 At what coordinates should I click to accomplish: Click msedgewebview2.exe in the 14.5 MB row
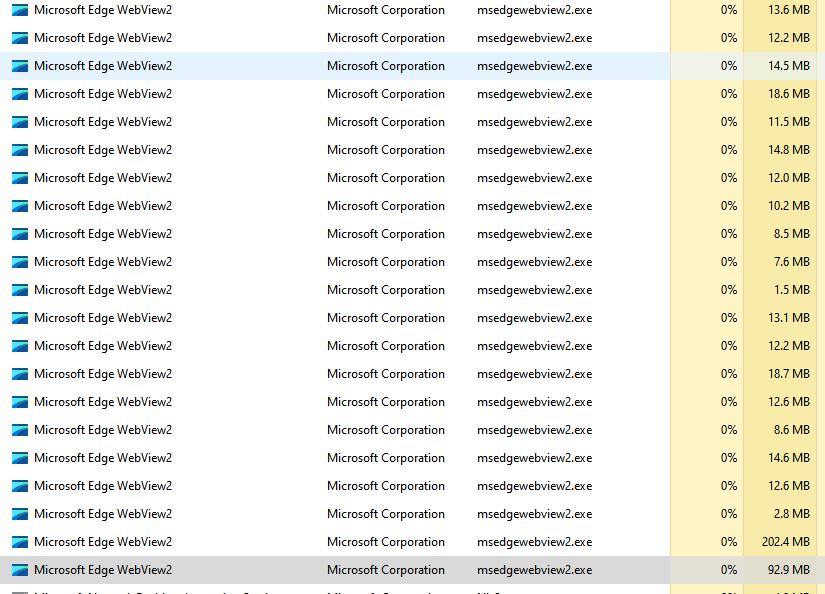coord(535,66)
